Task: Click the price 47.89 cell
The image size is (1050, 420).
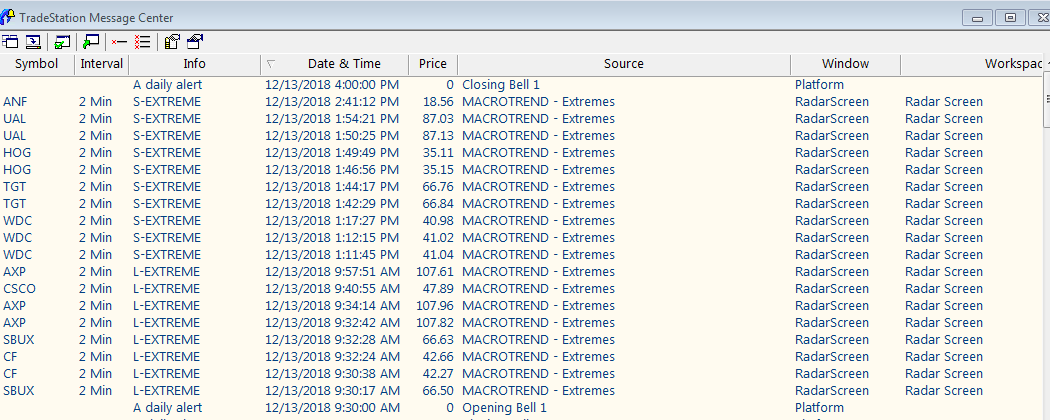Action: point(438,289)
